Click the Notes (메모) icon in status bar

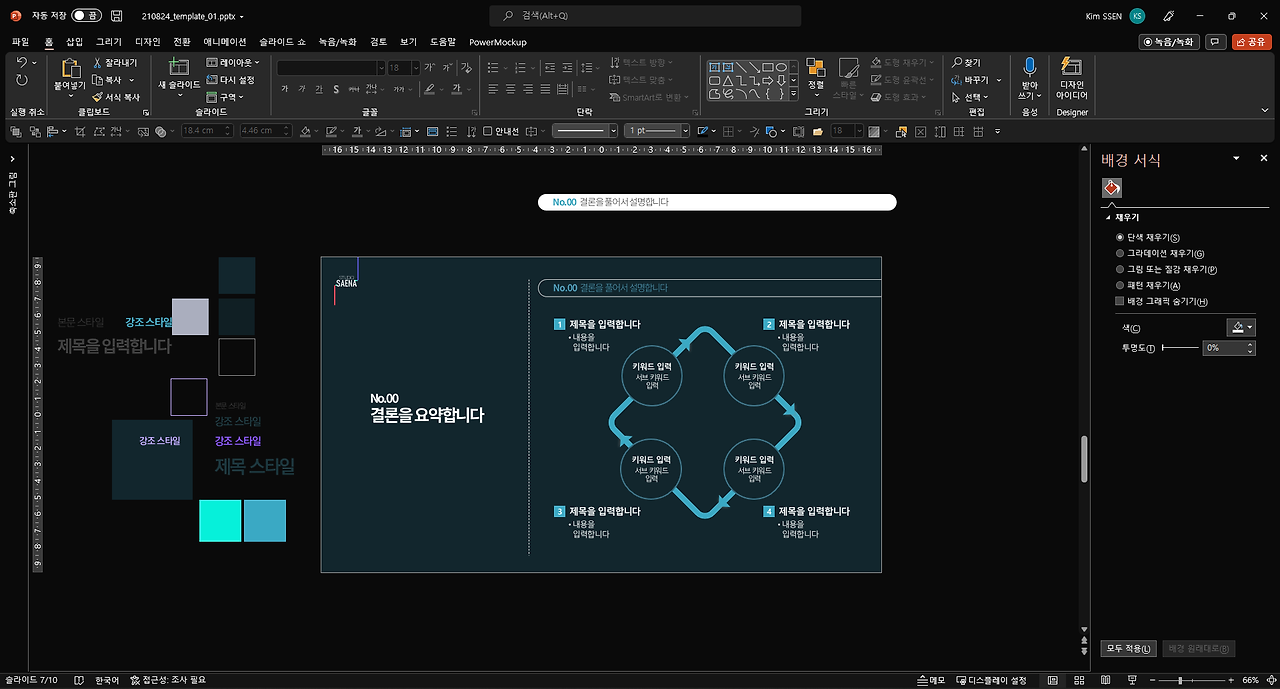931,680
